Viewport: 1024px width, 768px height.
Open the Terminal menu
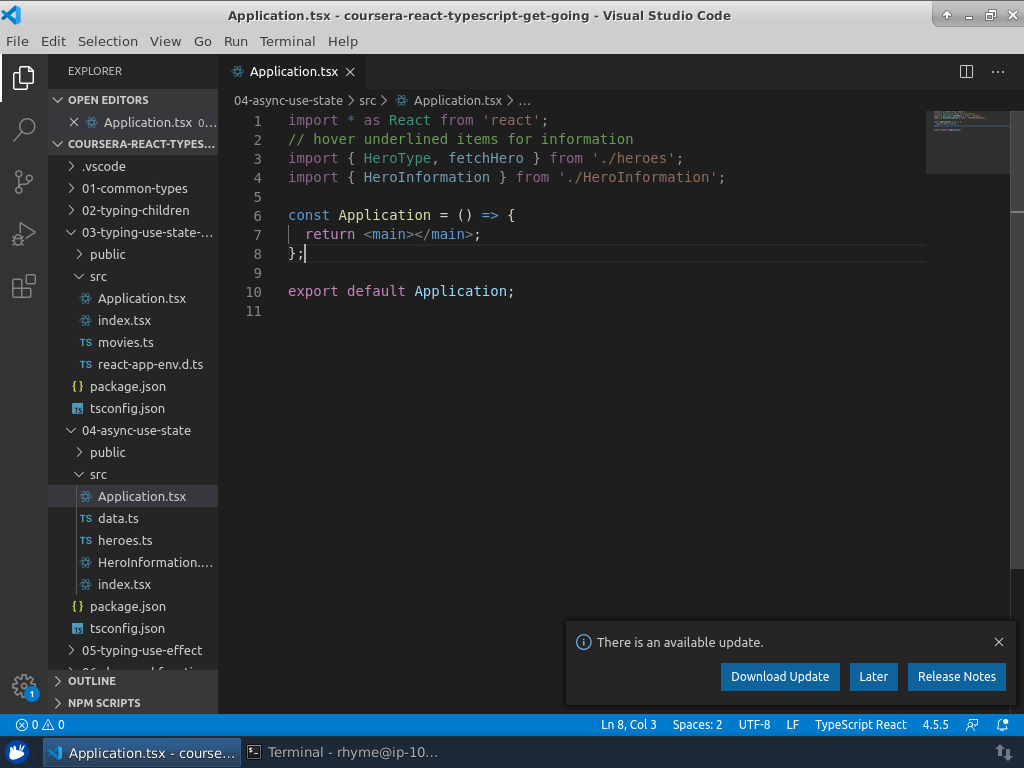click(287, 41)
